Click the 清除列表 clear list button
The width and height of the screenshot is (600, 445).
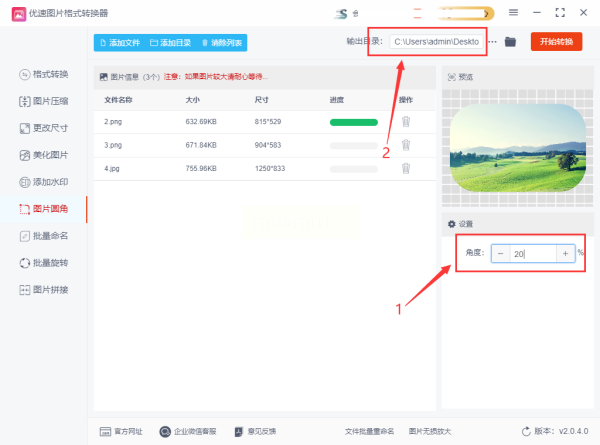point(222,42)
